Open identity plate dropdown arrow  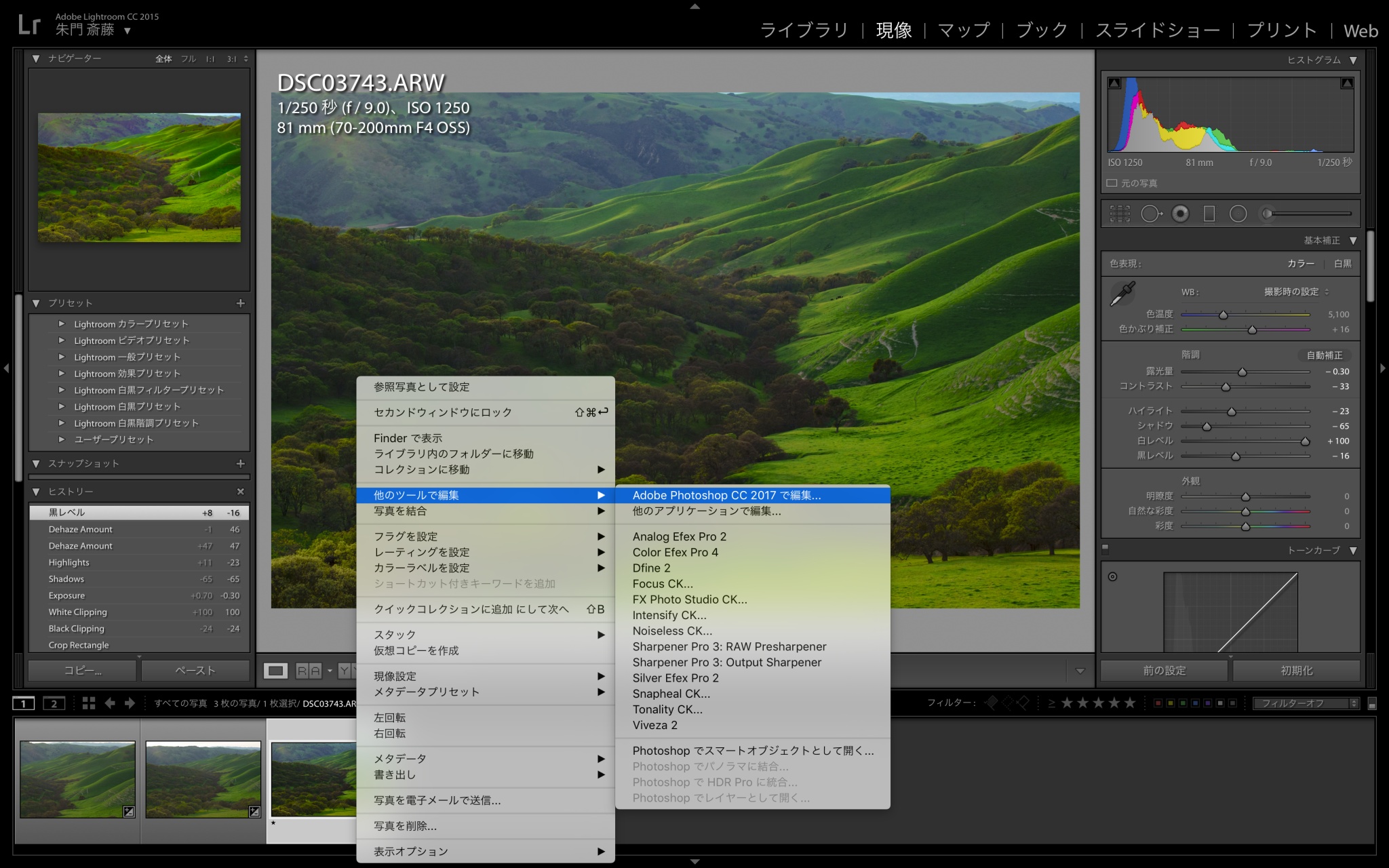coord(127,31)
